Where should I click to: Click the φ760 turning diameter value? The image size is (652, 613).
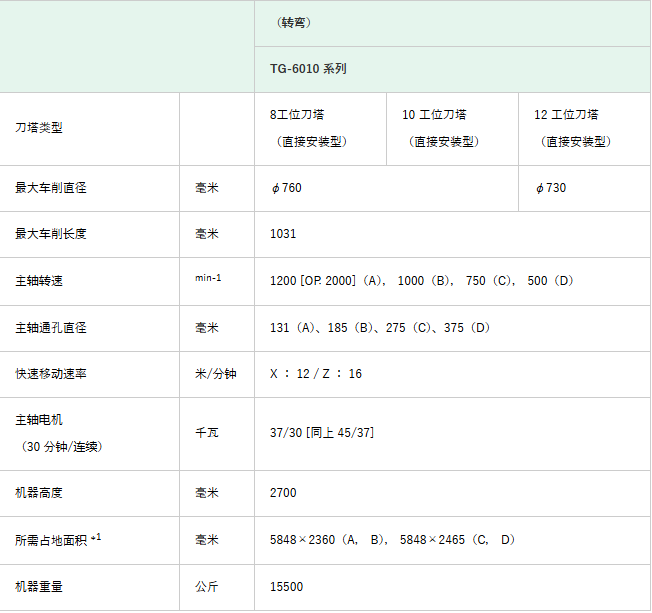pos(285,188)
